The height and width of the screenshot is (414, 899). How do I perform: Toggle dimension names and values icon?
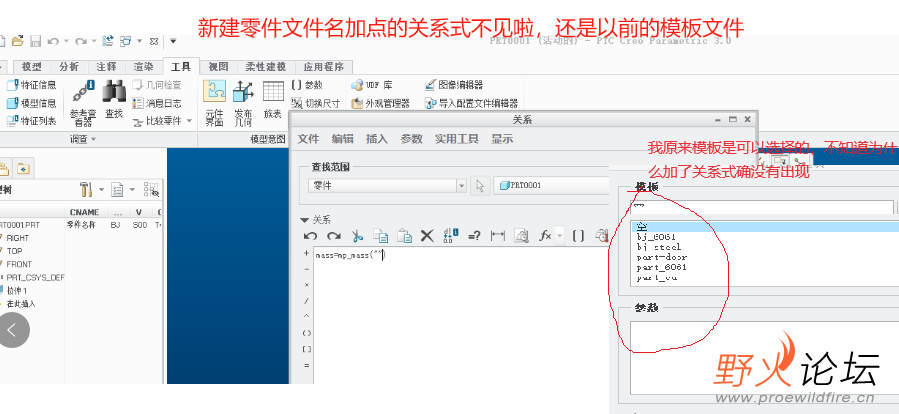click(451, 236)
